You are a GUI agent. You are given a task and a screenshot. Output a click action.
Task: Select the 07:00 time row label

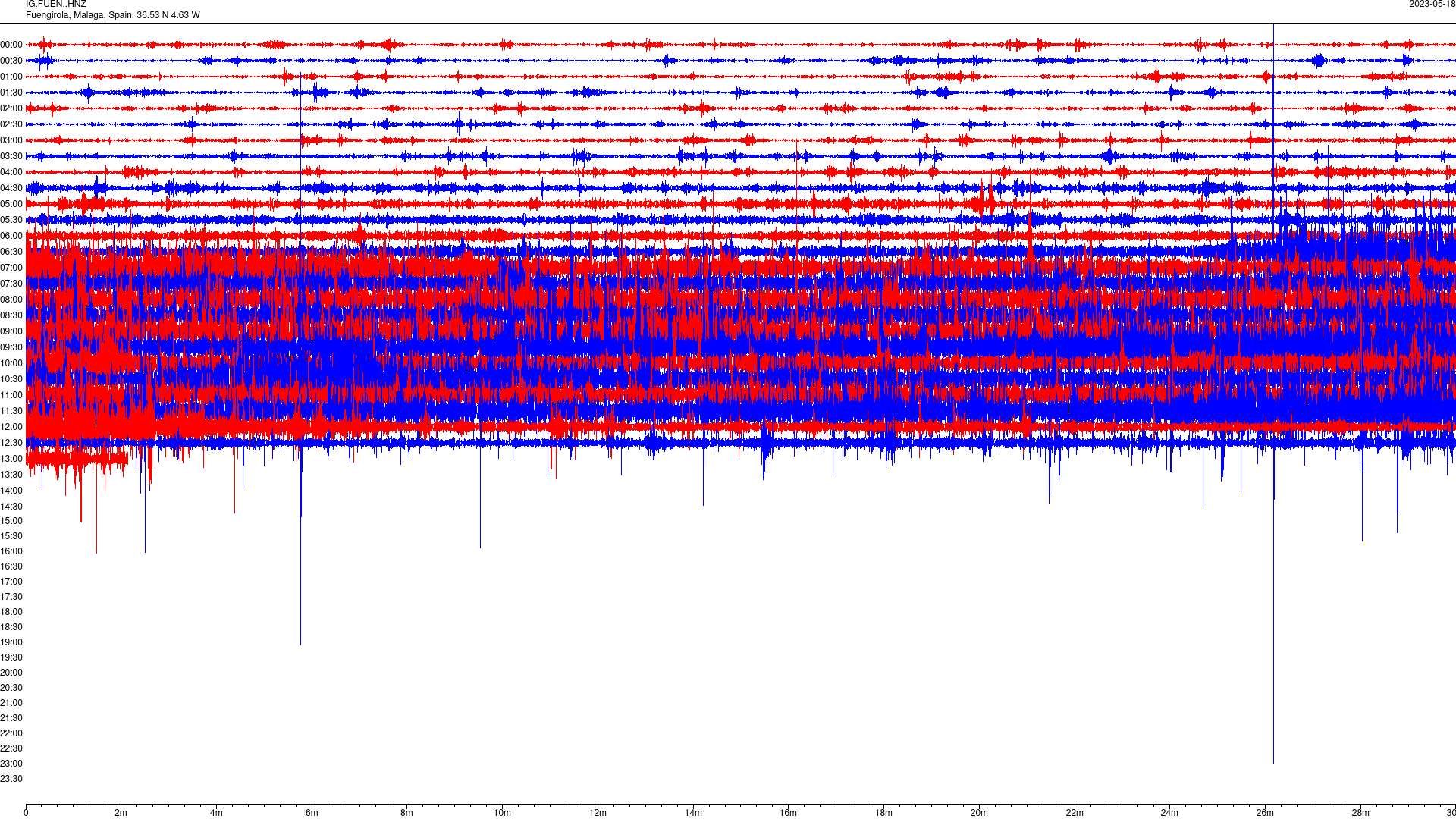(11, 268)
